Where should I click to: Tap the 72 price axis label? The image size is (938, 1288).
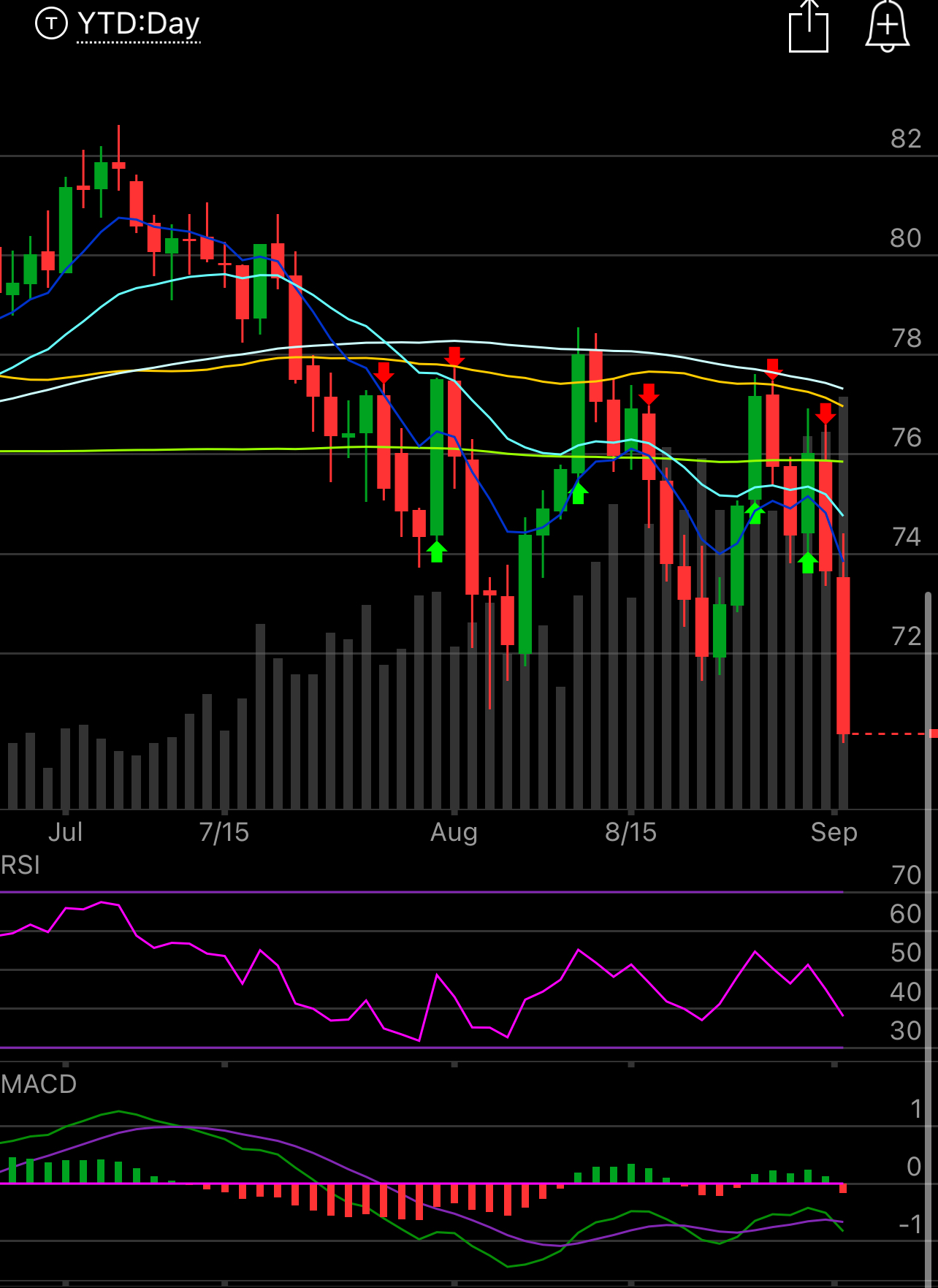(906, 636)
